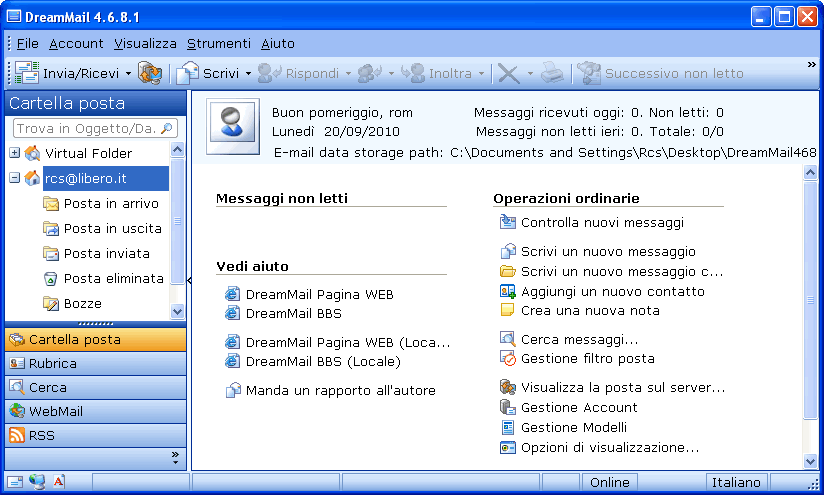The height and width of the screenshot is (495, 824).
Task: Open the Account menu
Action: click(x=76, y=44)
